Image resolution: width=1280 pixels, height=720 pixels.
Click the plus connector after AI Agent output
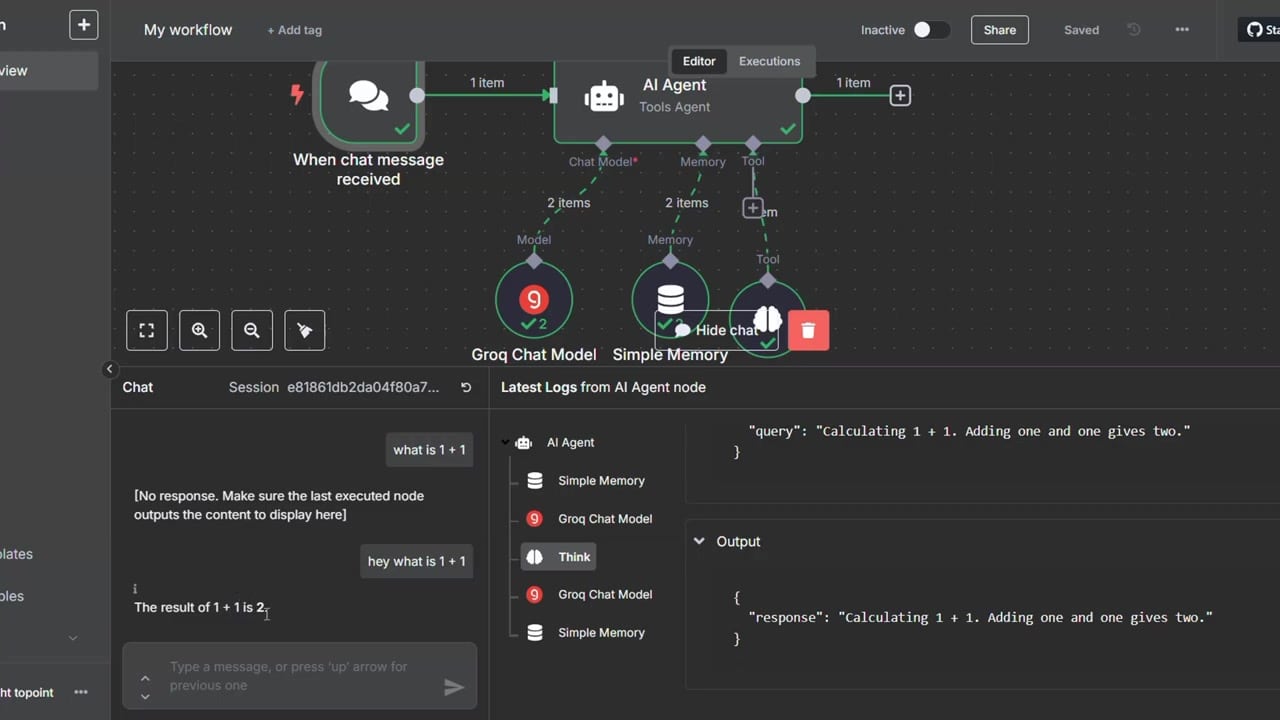point(900,96)
